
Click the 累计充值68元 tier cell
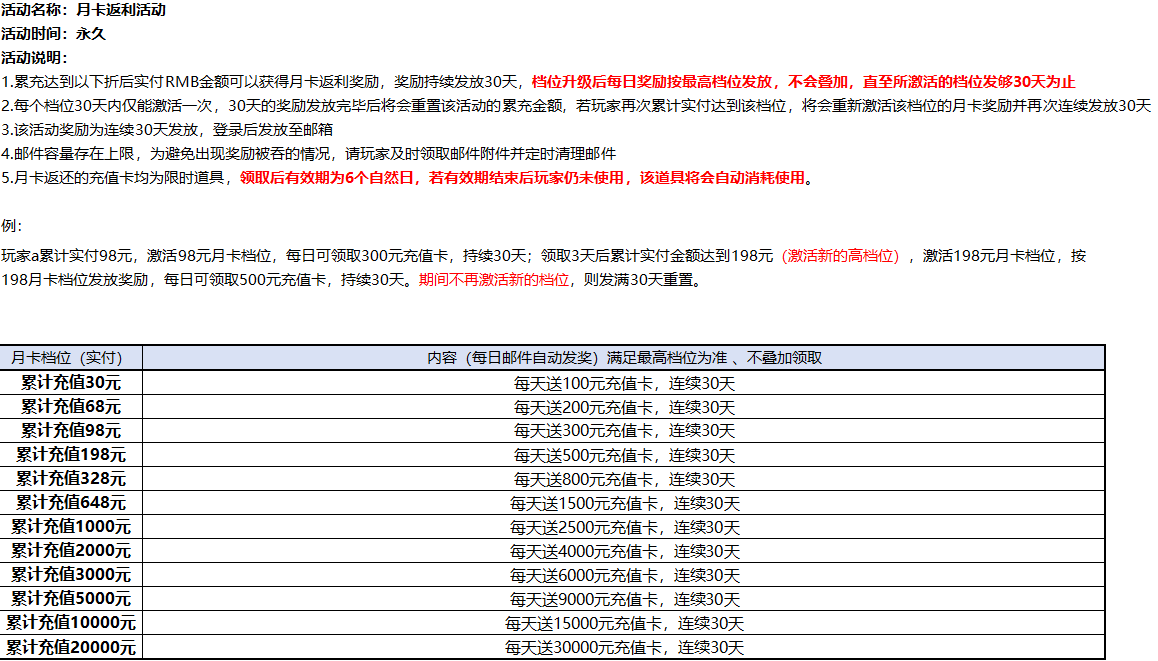point(71,406)
